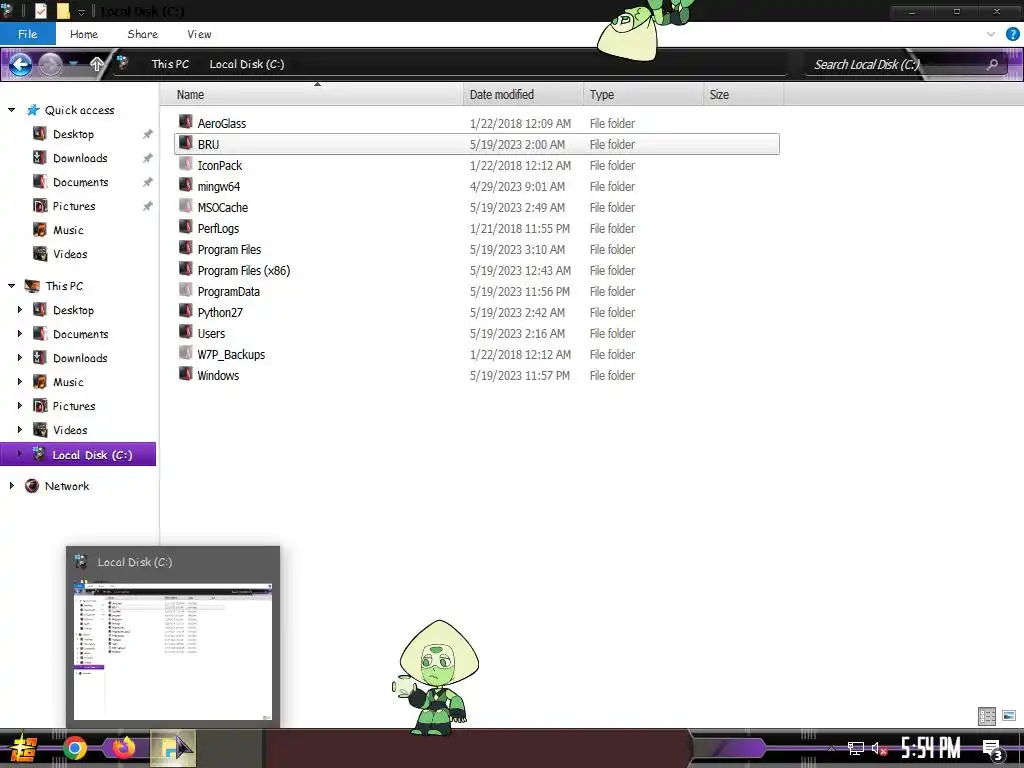The width and height of the screenshot is (1024, 768).
Task: Select the Users folder icon
Action: [185, 332]
